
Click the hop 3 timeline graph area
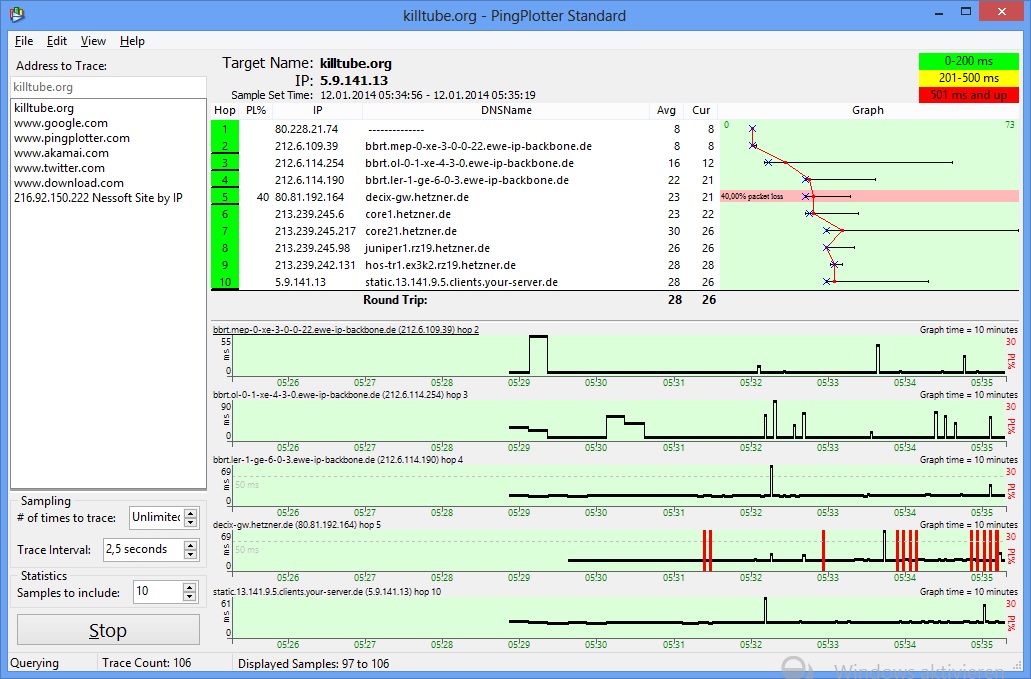coord(618,419)
